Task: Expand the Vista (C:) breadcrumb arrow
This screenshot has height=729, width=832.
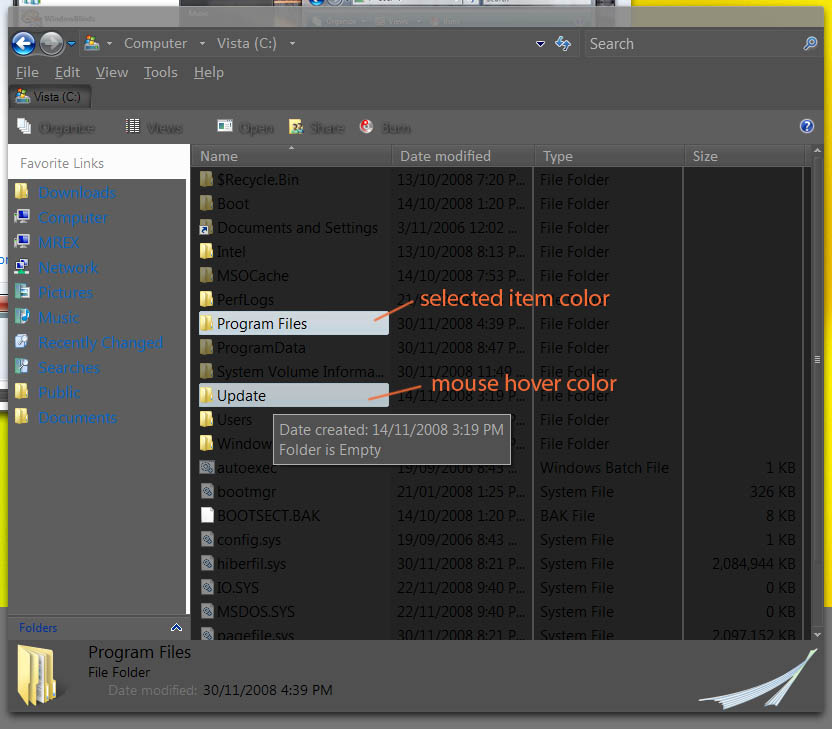Action: [x=292, y=44]
